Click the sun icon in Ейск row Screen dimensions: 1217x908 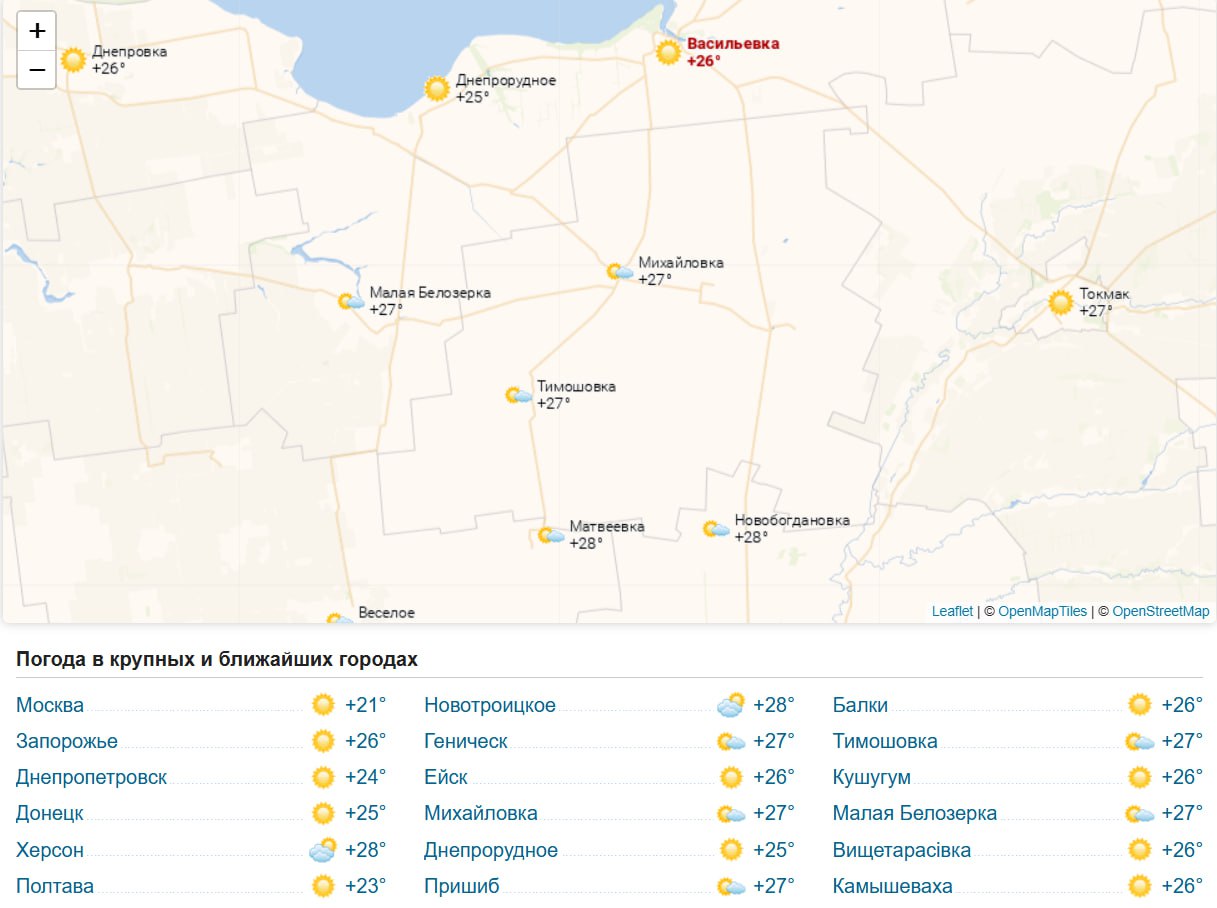tap(732, 777)
